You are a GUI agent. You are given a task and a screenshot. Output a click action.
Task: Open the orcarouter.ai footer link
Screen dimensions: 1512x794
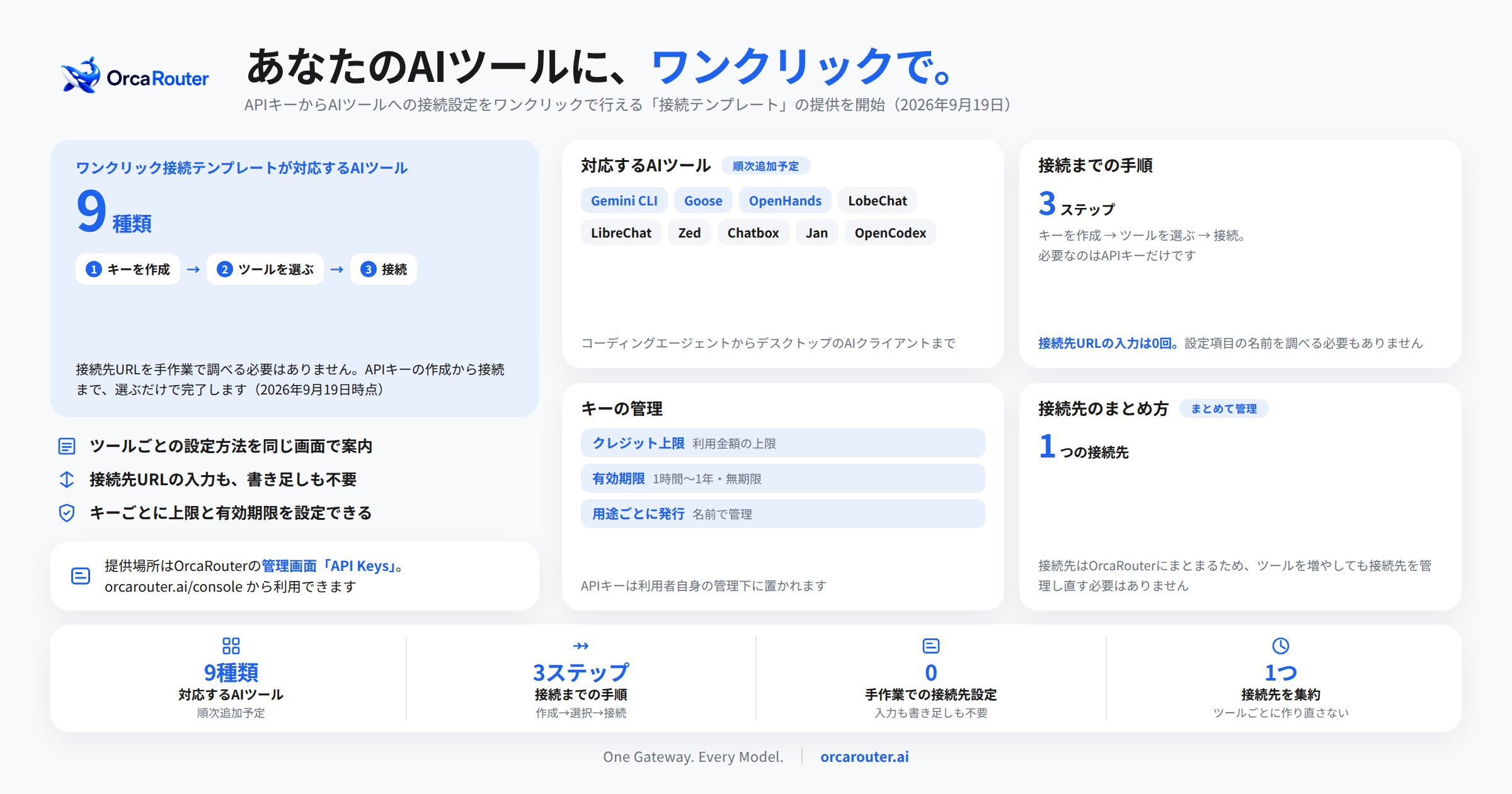[864, 757]
